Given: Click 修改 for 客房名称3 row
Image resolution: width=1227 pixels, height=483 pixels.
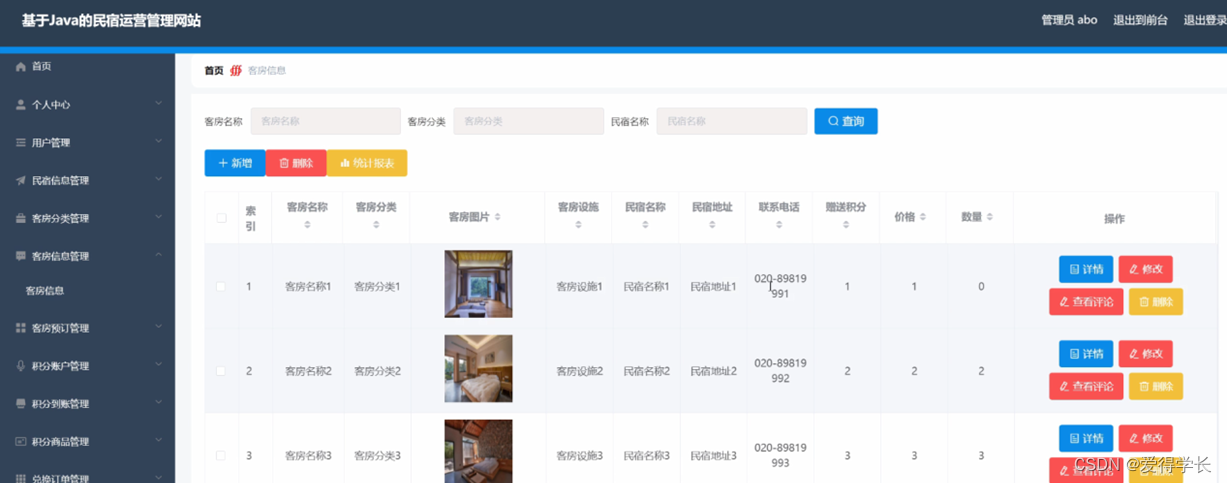Looking at the screenshot, I should point(1146,438).
